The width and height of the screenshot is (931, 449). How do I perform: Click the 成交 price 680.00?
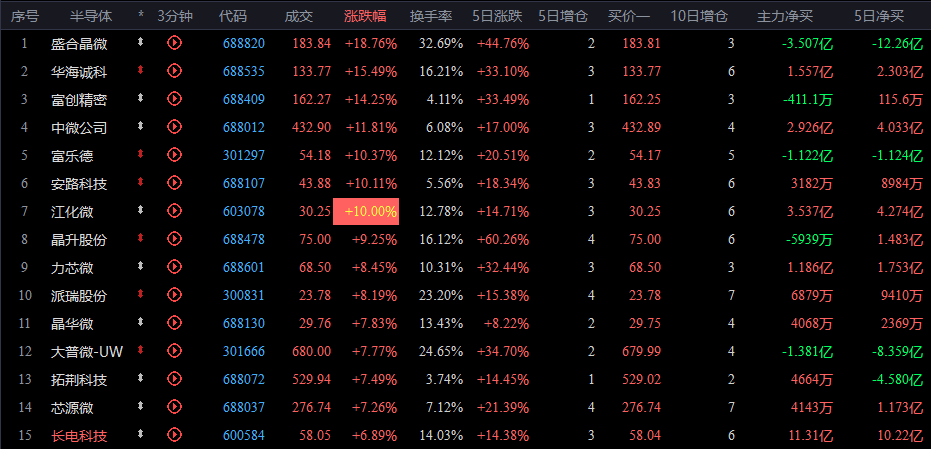point(312,352)
